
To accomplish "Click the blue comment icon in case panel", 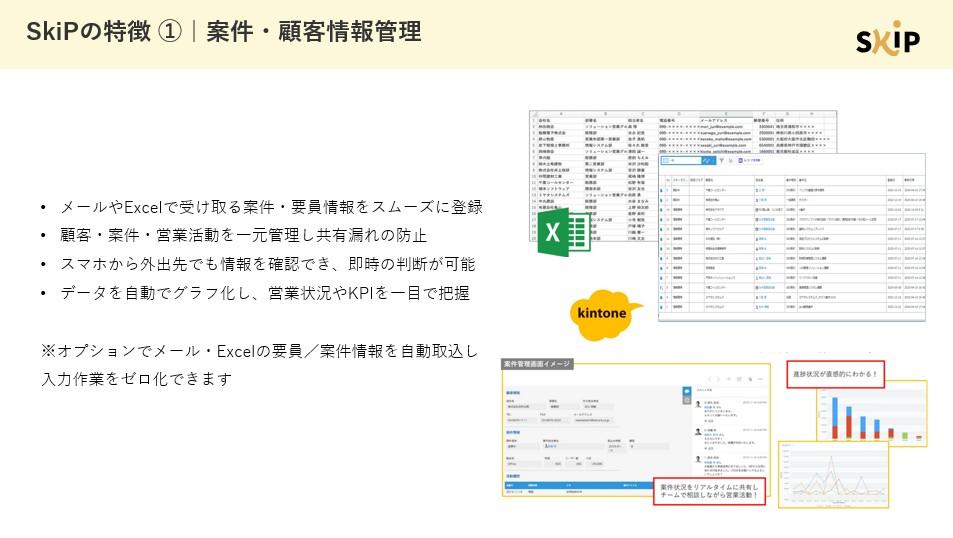I will point(687,392).
